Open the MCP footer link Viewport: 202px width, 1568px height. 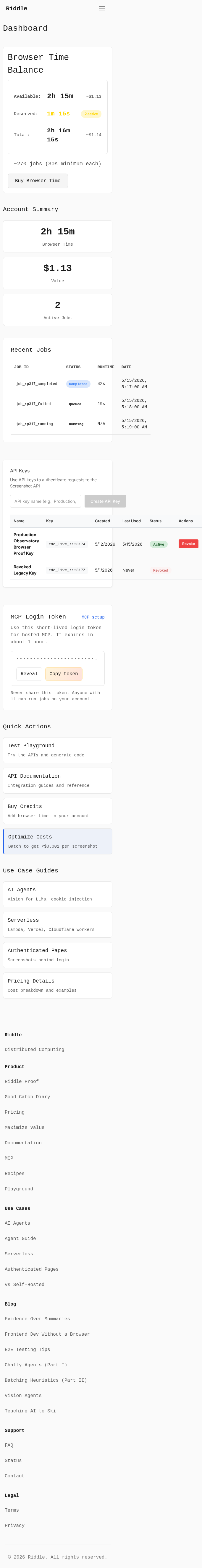click(x=9, y=1158)
